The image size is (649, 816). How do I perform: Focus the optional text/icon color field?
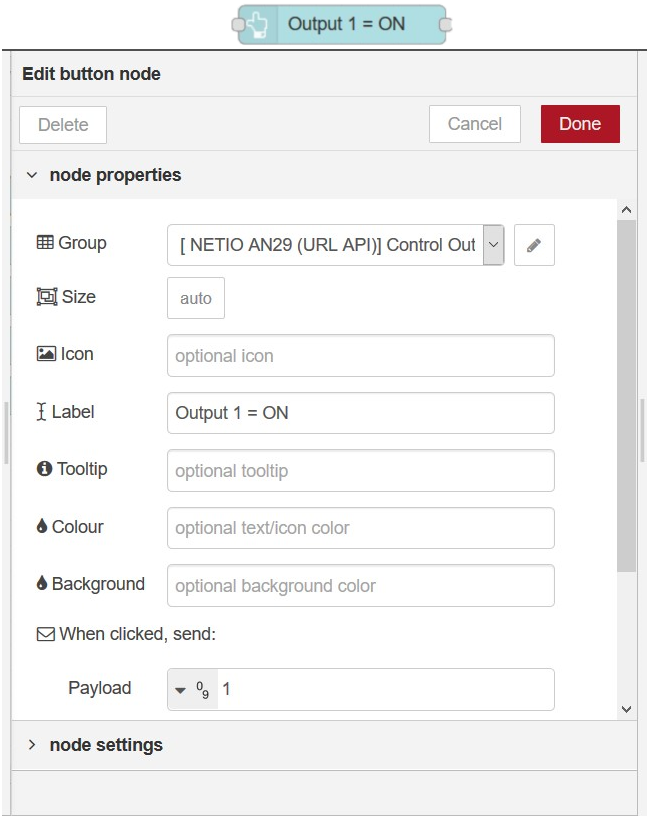(361, 528)
